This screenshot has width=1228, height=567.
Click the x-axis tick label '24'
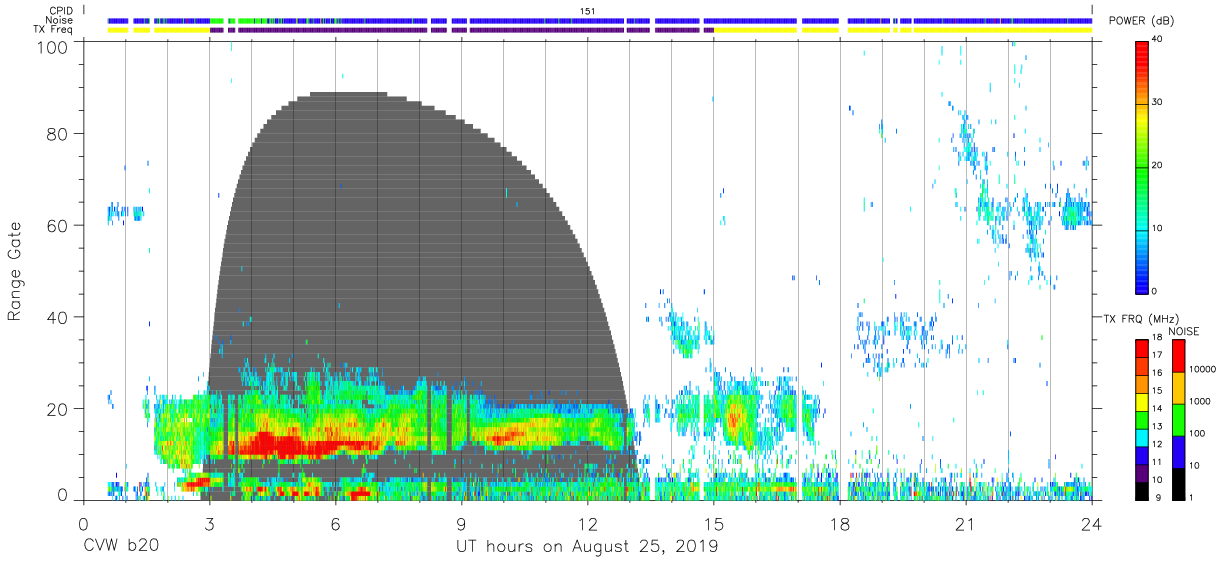click(1092, 523)
